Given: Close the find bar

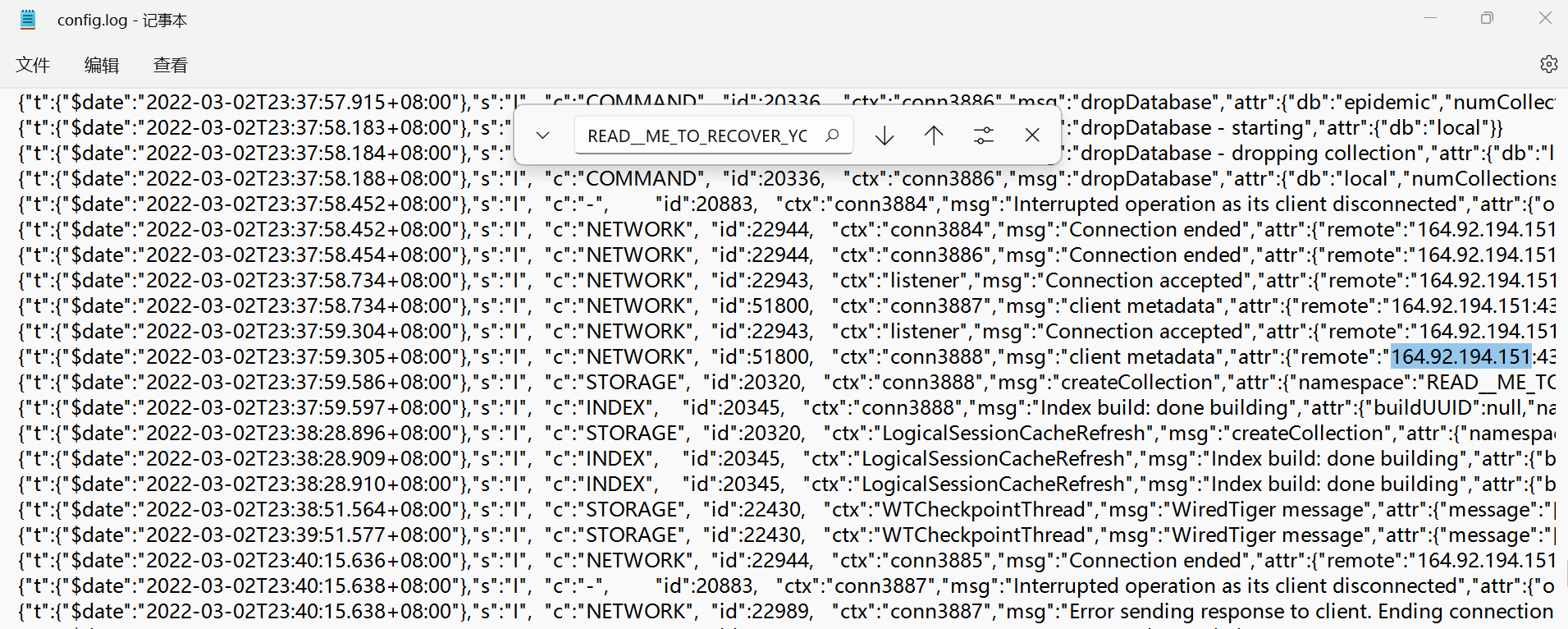Looking at the screenshot, I should [1032, 135].
